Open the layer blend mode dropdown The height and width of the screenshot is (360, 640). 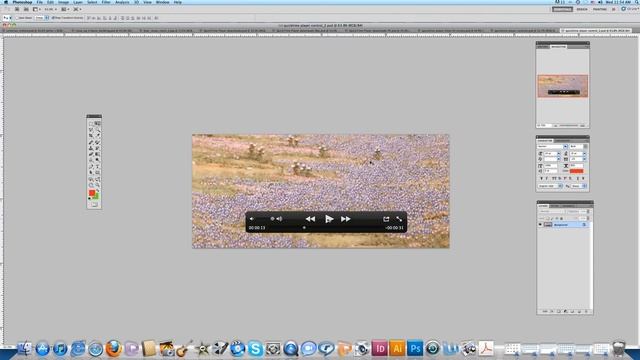(551, 211)
